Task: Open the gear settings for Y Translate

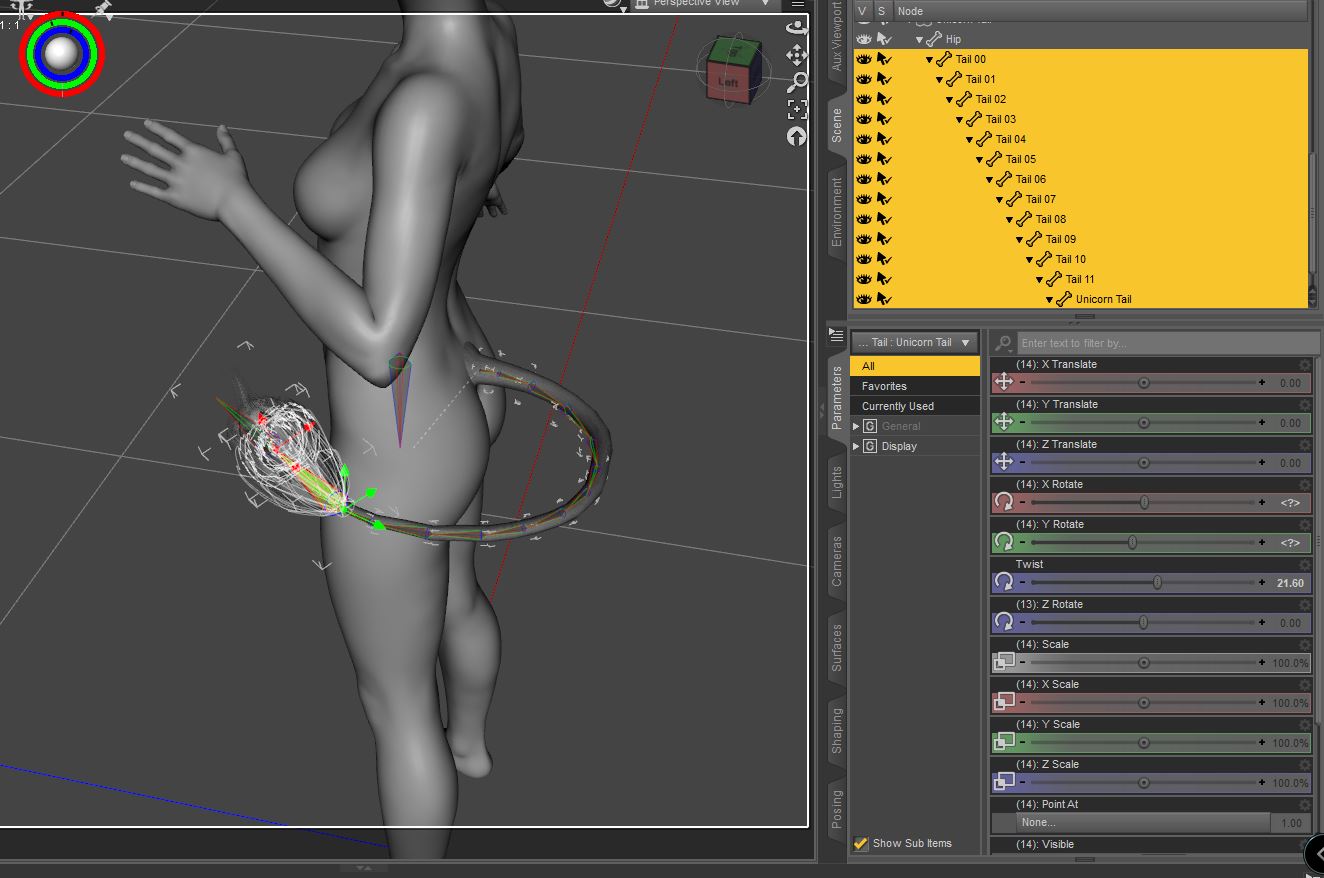Action: pos(1304,405)
